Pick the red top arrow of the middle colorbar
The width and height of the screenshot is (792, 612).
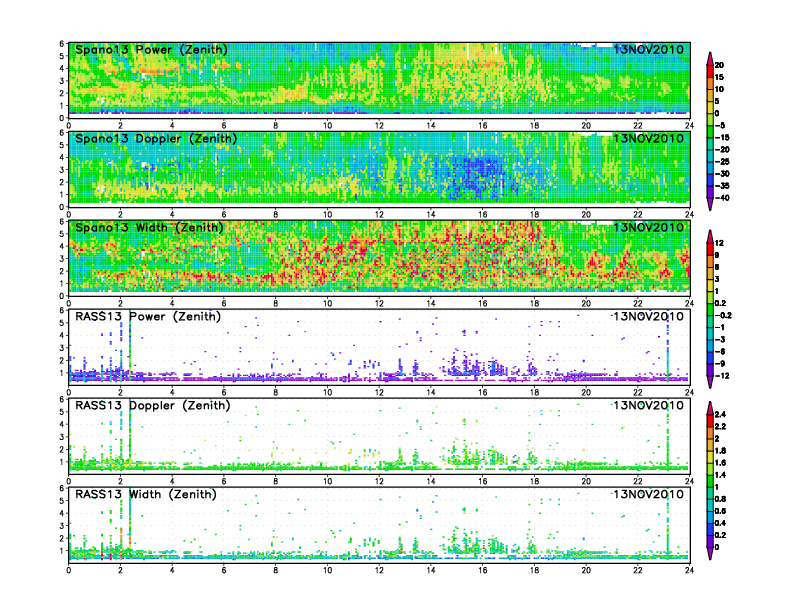(x=710, y=236)
